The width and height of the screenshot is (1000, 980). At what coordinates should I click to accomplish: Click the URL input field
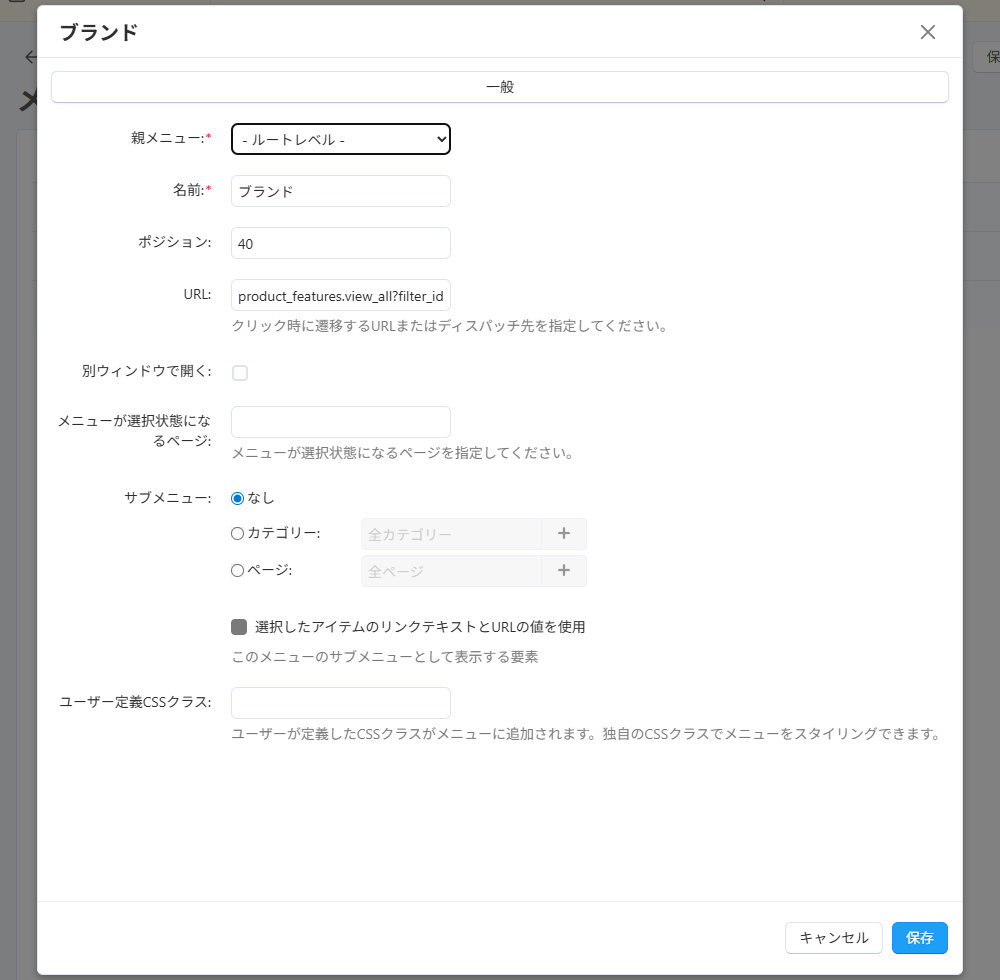click(341, 296)
